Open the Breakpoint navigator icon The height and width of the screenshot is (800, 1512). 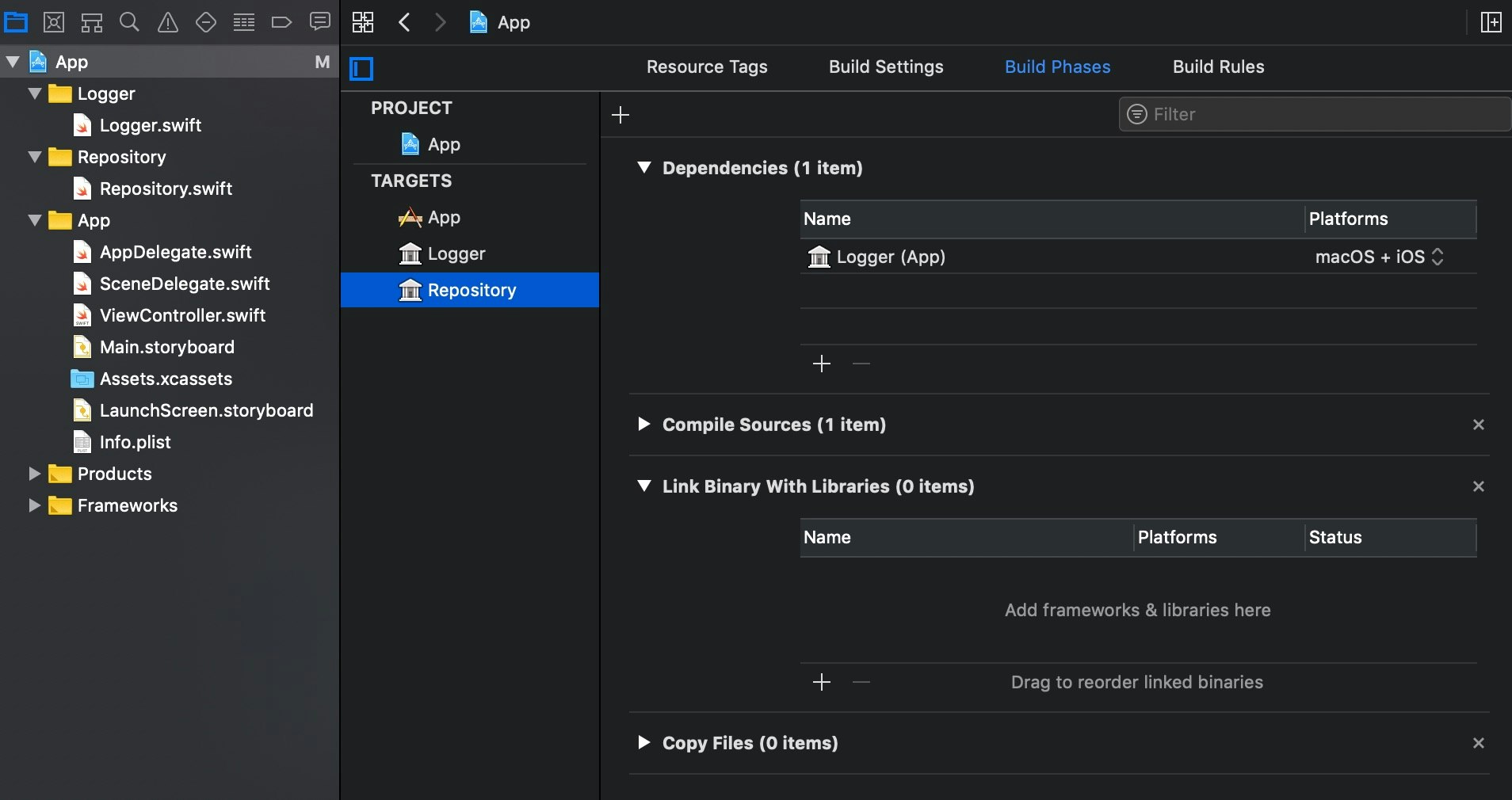click(281, 22)
